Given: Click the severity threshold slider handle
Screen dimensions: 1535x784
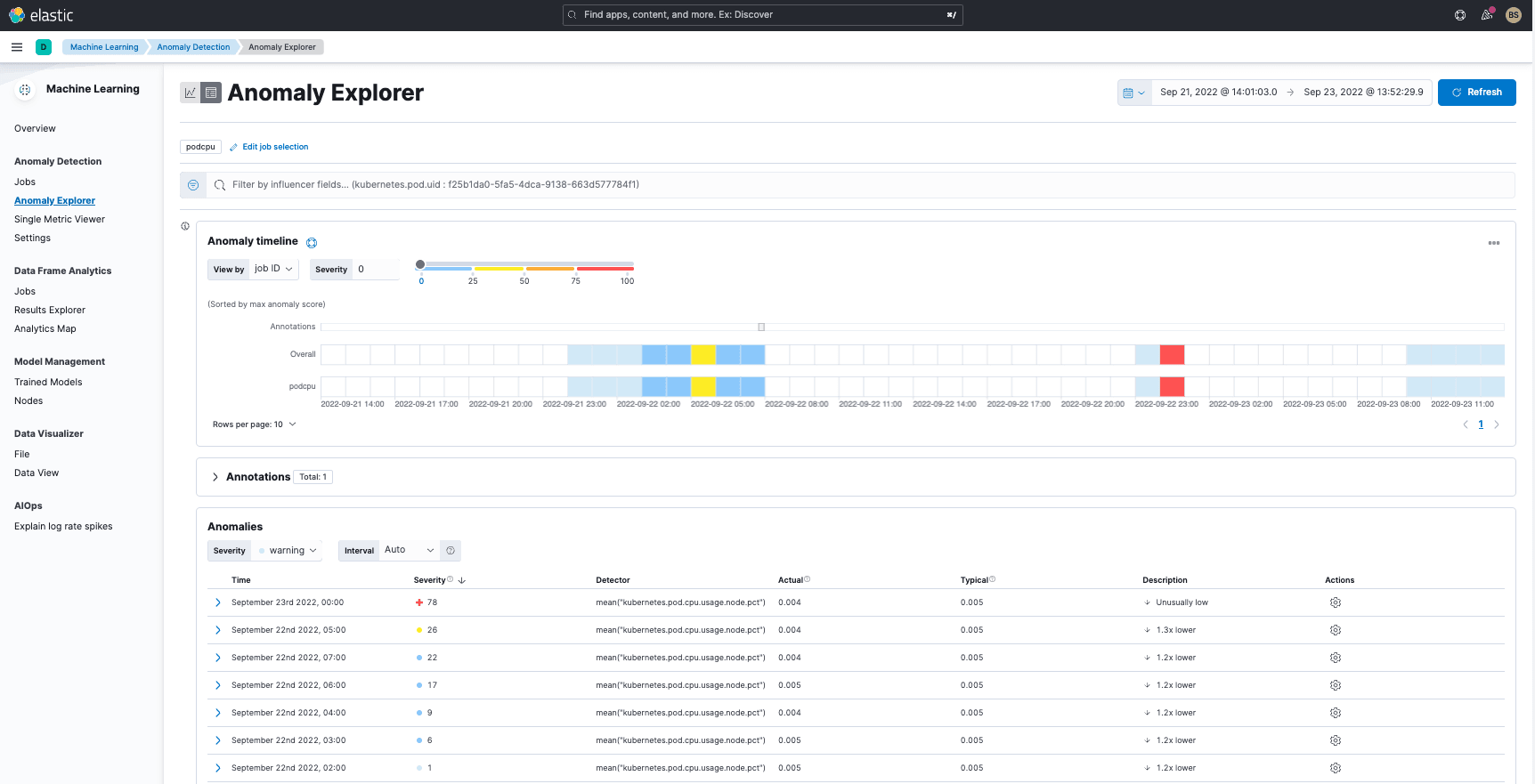Looking at the screenshot, I should (x=420, y=265).
